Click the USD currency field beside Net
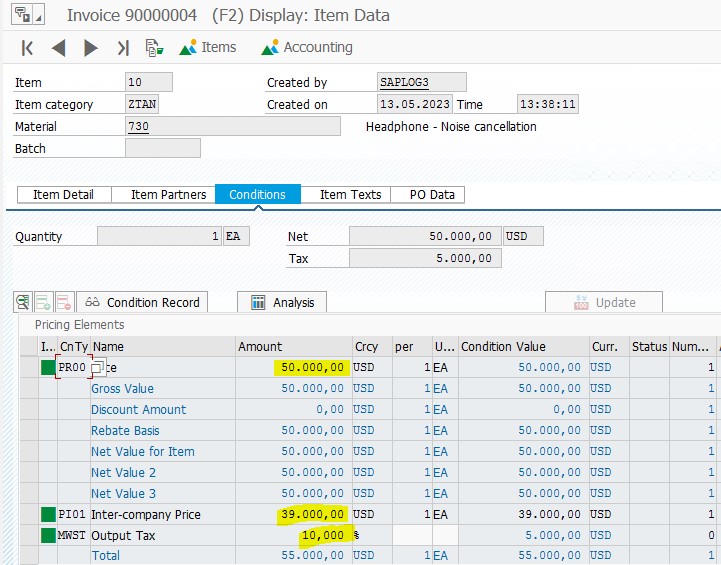This screenshot has height=565, width=721. point(524,236)
